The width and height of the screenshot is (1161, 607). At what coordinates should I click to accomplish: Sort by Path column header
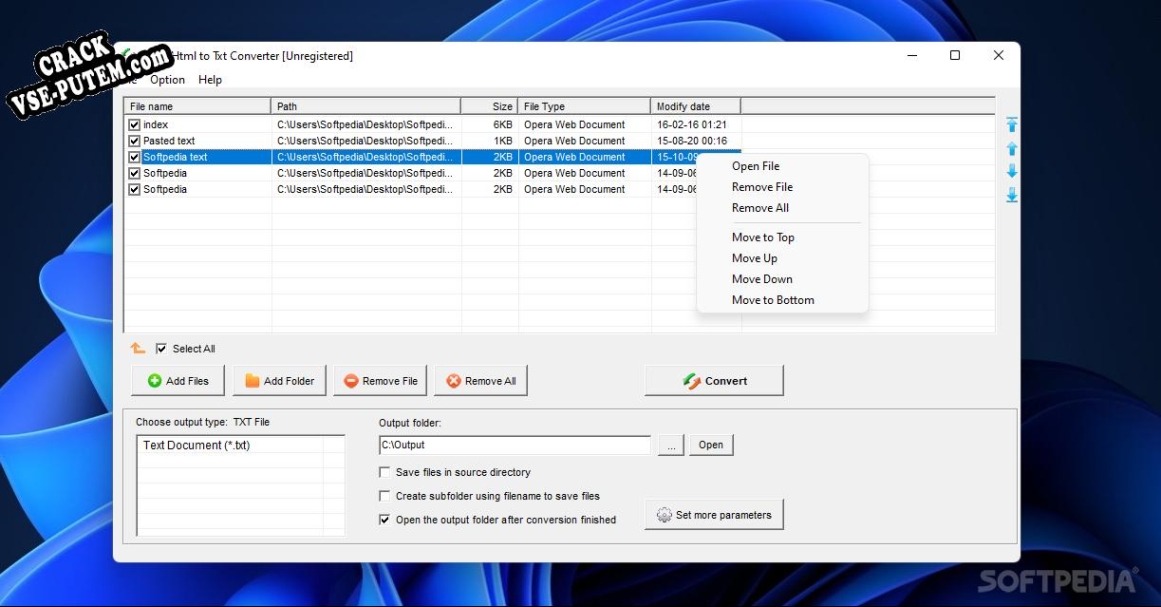coord(365,106)
